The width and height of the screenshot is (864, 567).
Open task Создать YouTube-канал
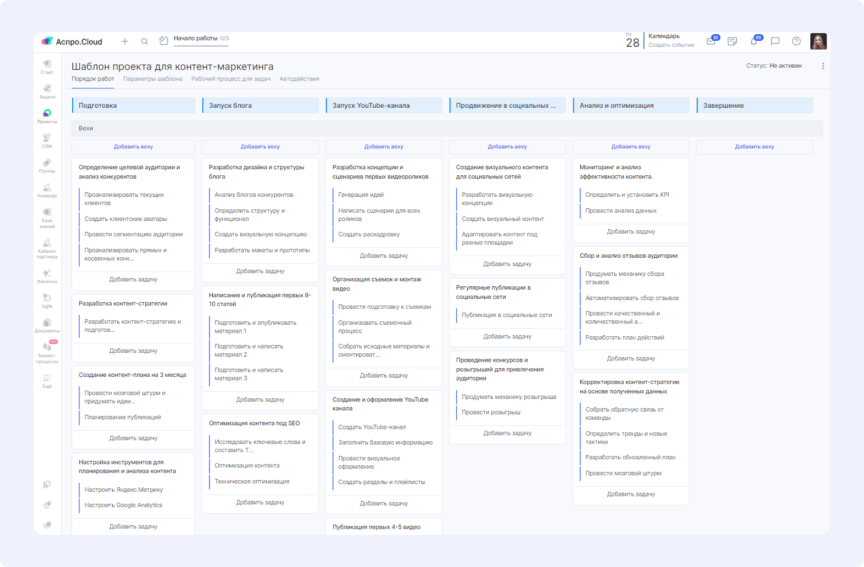pos(372,427)
